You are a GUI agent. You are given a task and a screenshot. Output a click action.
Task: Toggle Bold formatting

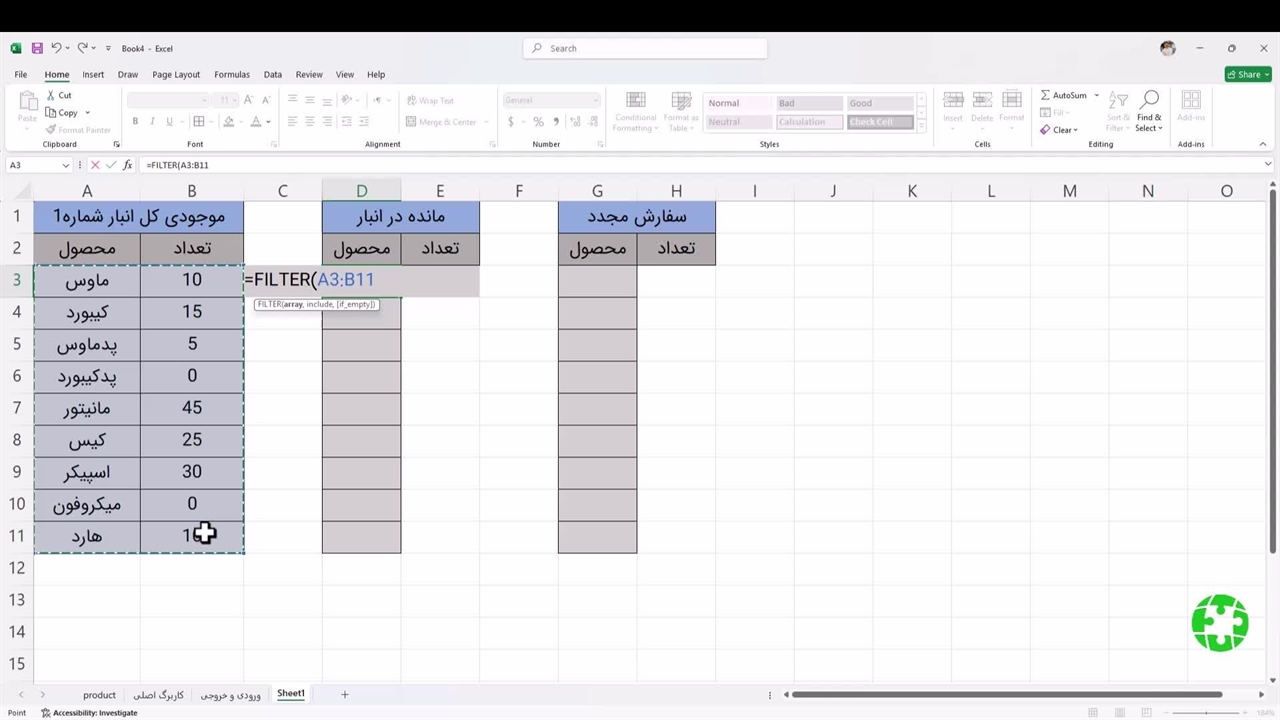point(135,122)
